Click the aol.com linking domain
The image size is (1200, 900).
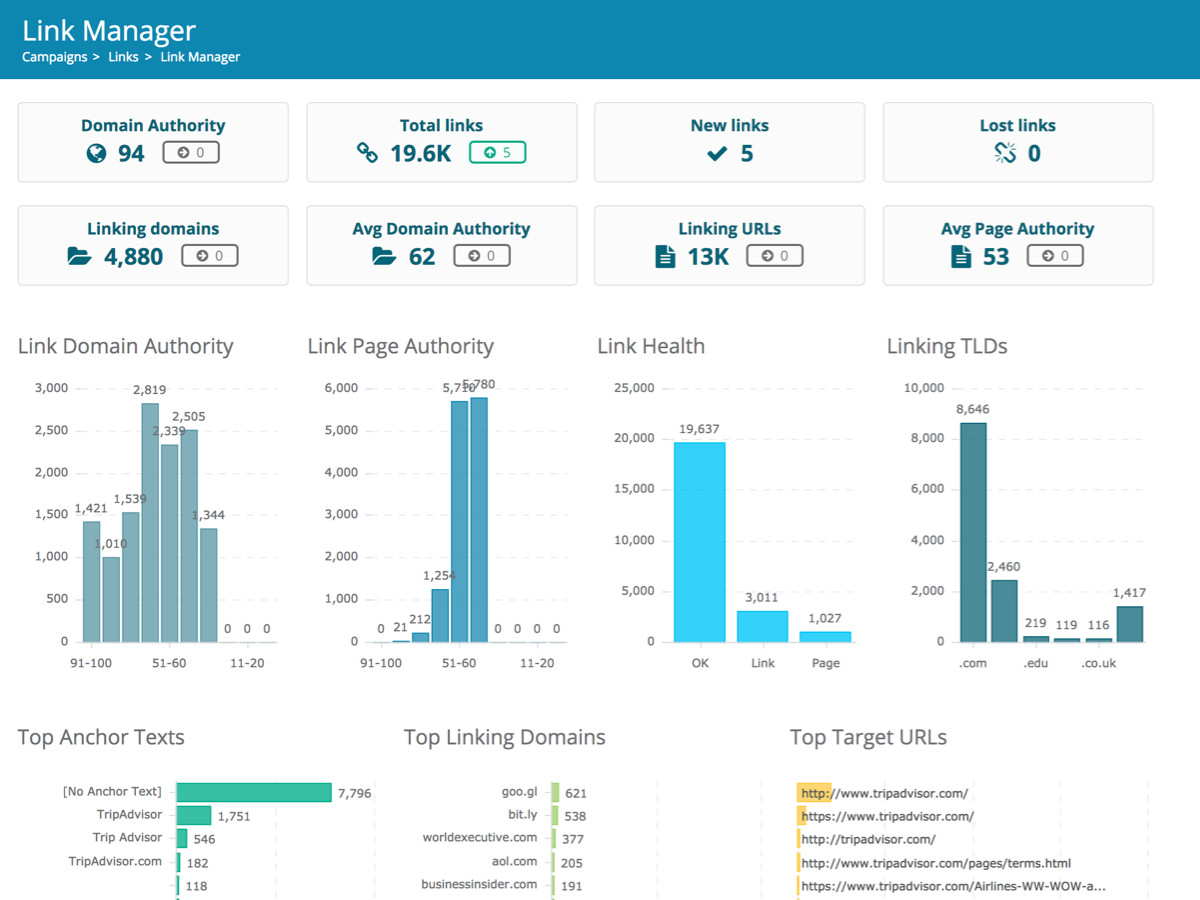pyautogui.click(x=514, y=861)
